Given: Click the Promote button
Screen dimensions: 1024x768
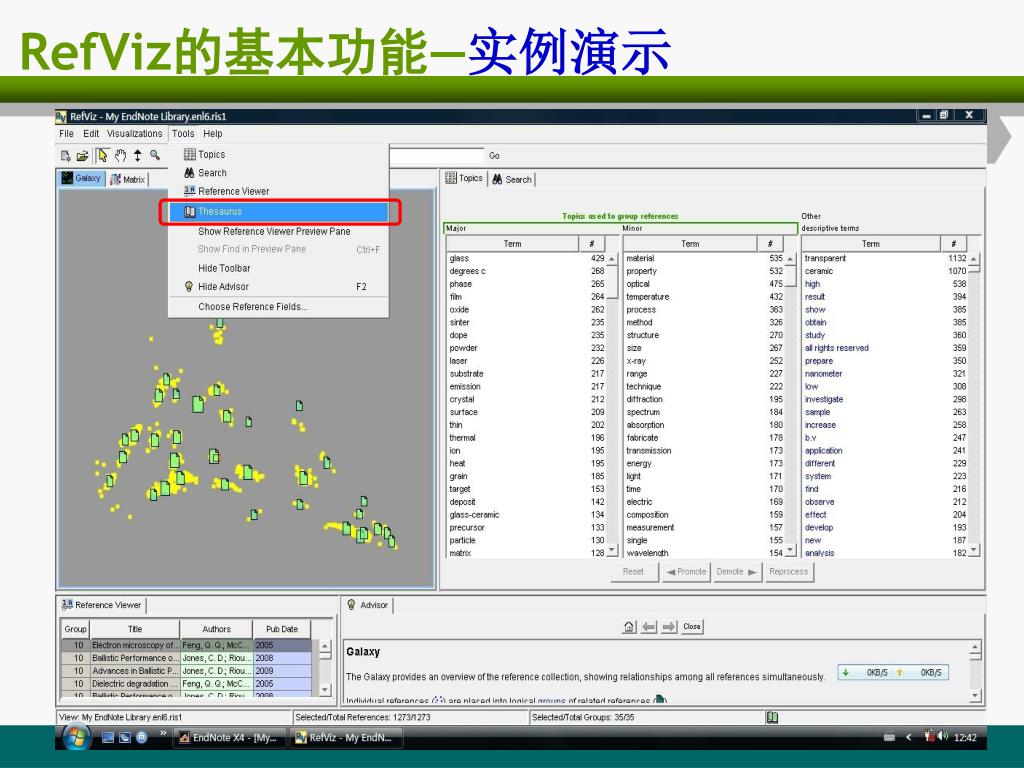Looking at the screenshot, I should (x=686, y=571).
